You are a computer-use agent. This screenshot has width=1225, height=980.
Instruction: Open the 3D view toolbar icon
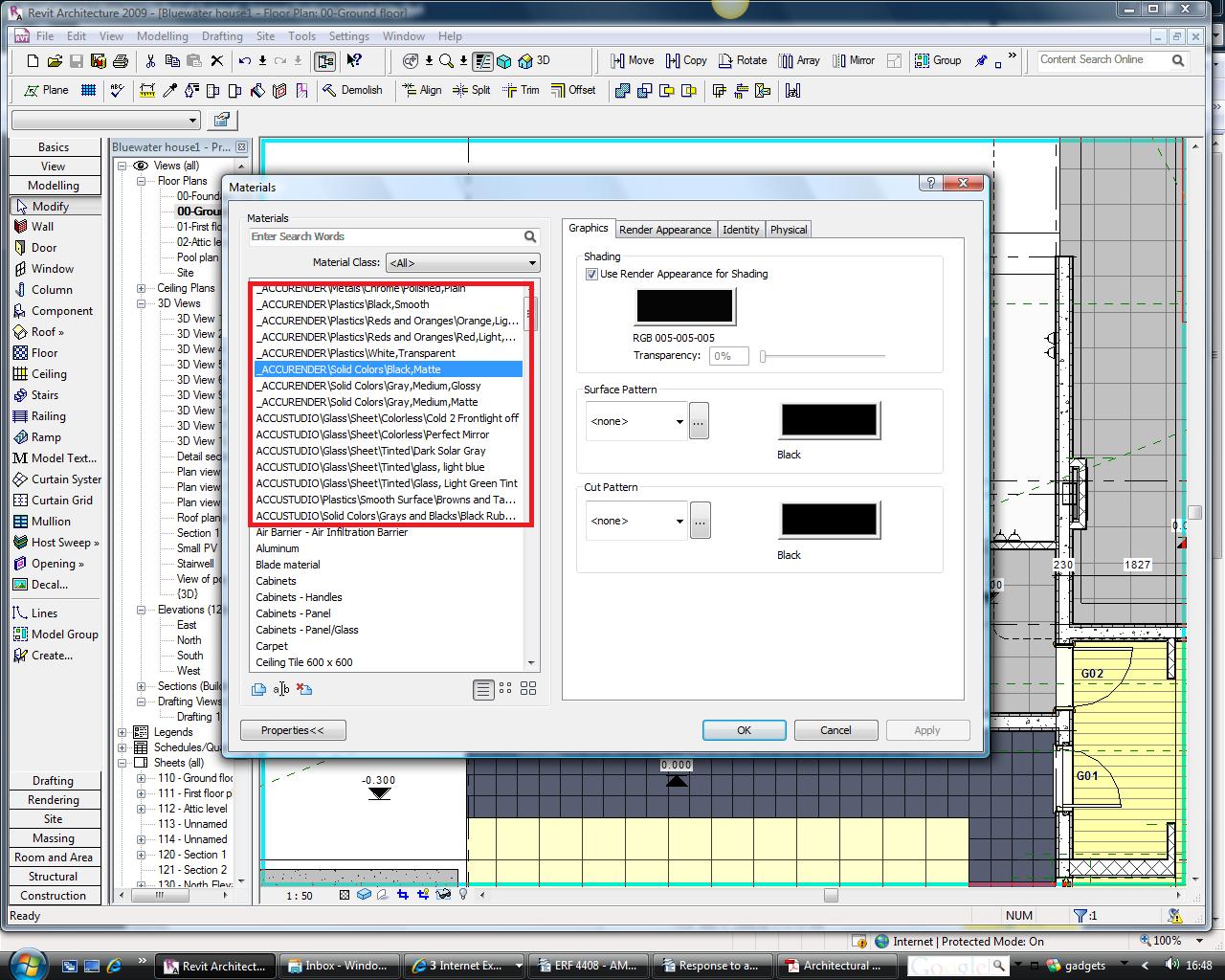pyautogui.click(x=534, y=60)
